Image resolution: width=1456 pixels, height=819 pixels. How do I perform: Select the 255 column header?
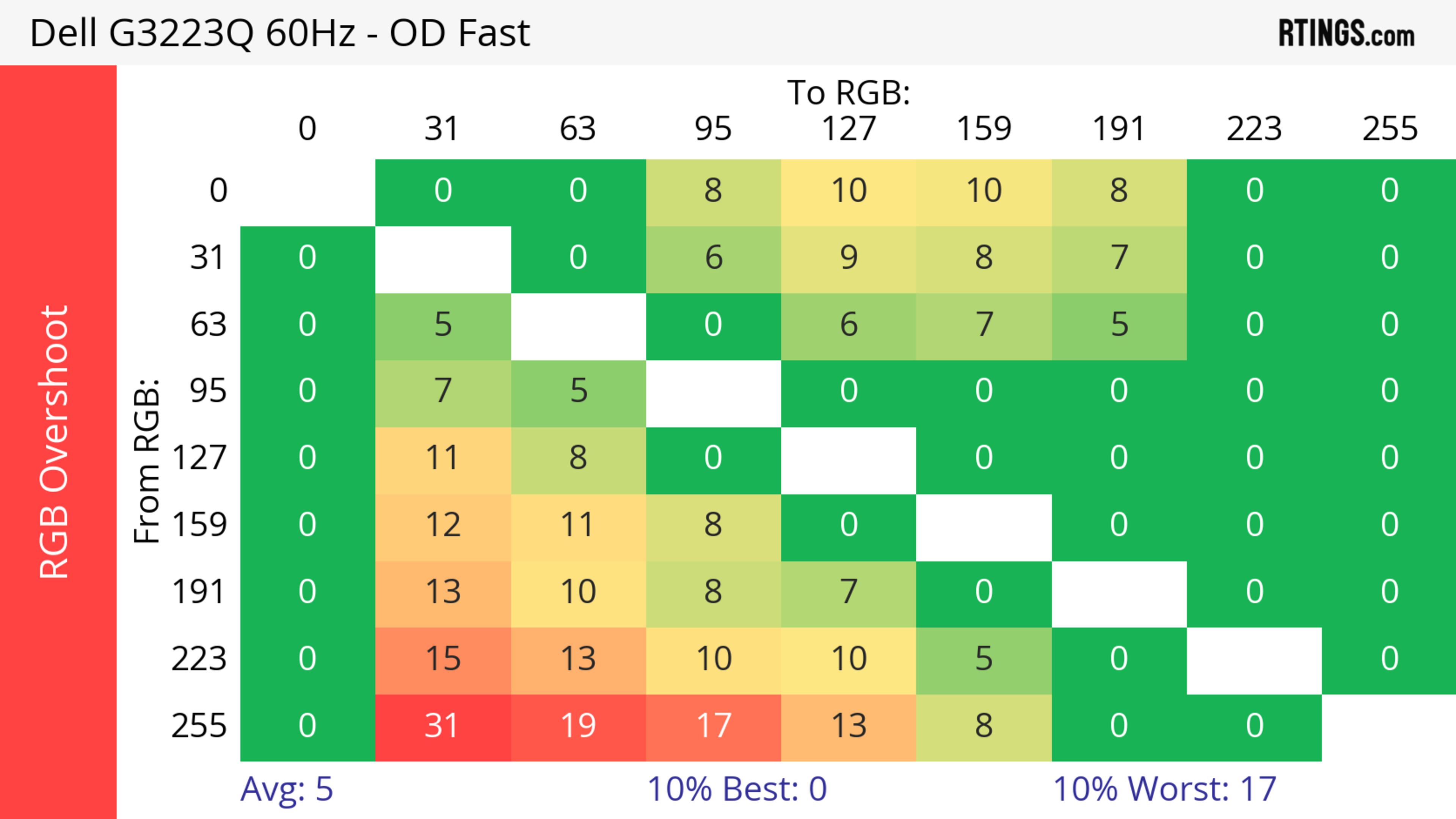pyautogui.click(x=1389, y=129)
